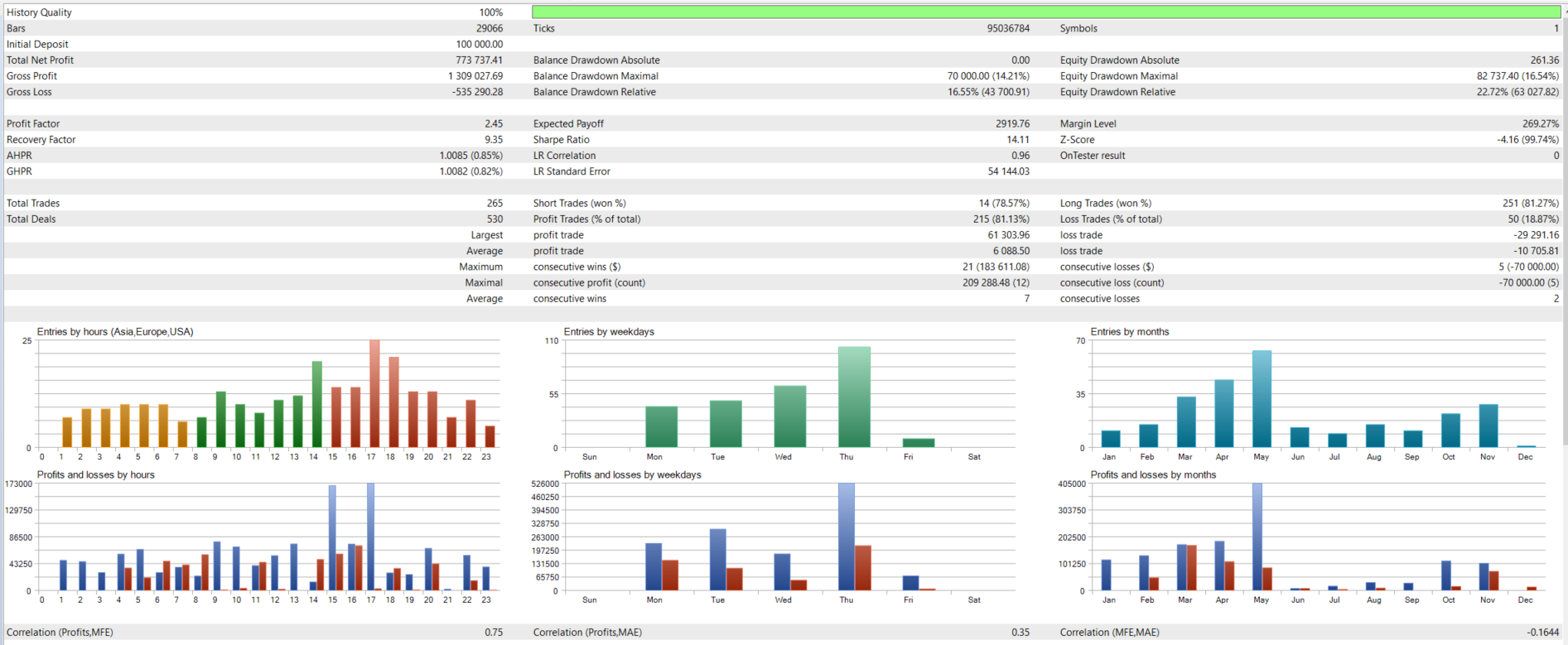Image resolution: width=1568 pixels, height=645 pixels.
Task: Click the green History Quality progress bar
Action: pyautogui.click(x=1046, y=12)
